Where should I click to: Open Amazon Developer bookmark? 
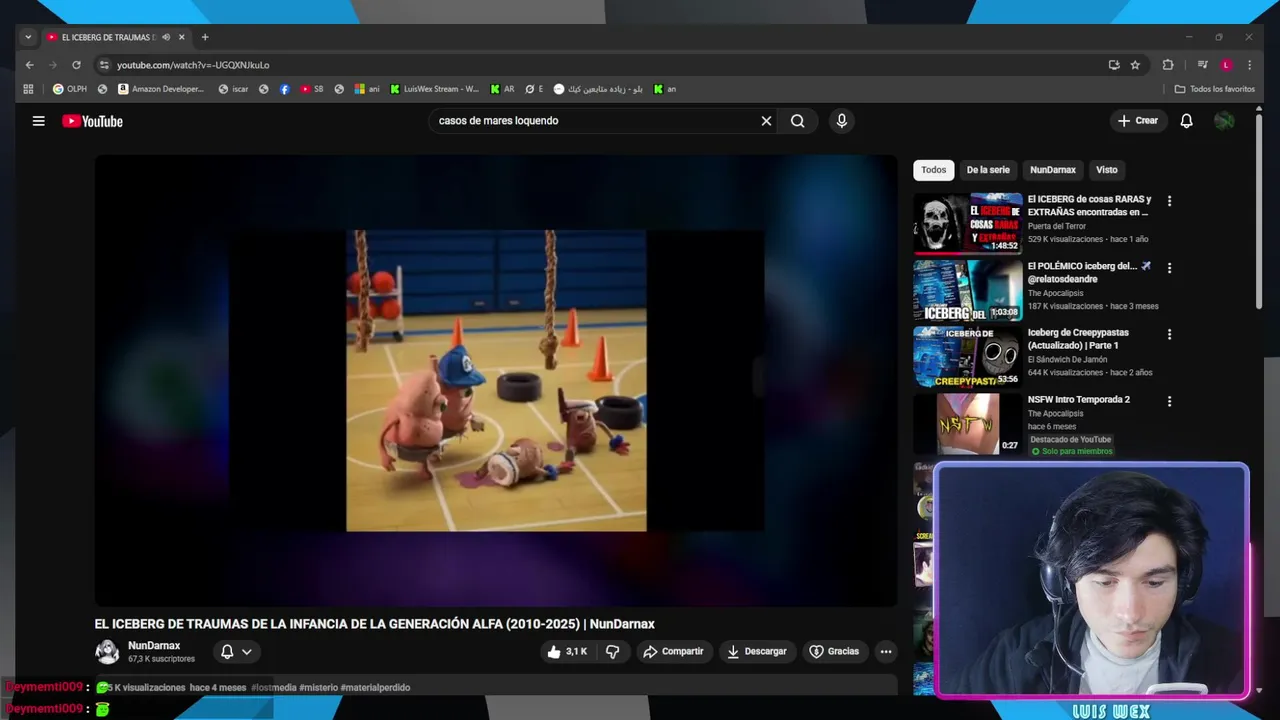coord(161,89)
